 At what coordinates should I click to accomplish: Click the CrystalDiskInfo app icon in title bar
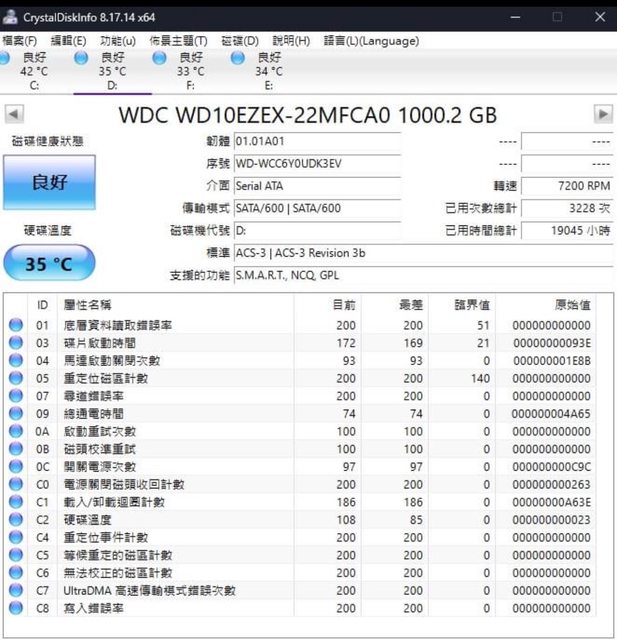coord(10,18)
